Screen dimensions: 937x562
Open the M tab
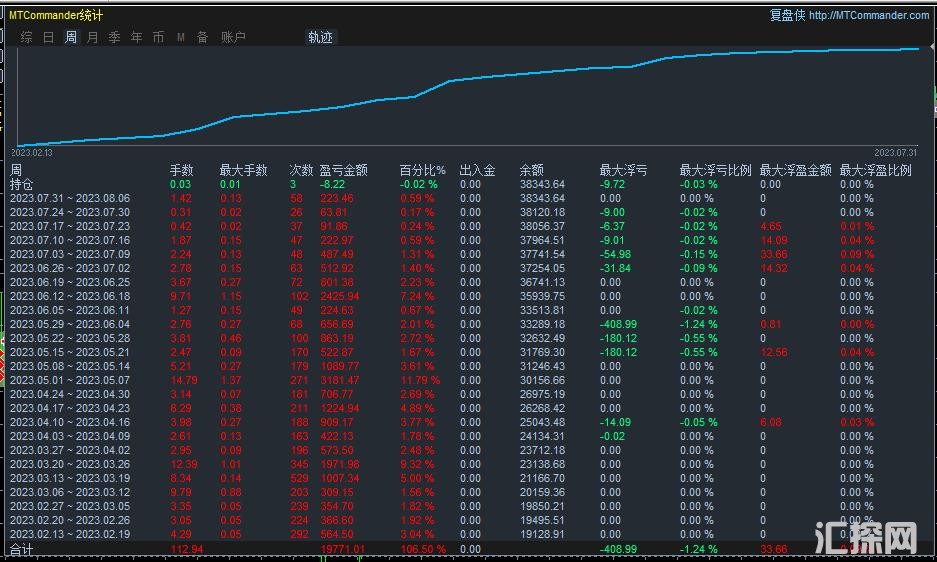pos(181,37)
